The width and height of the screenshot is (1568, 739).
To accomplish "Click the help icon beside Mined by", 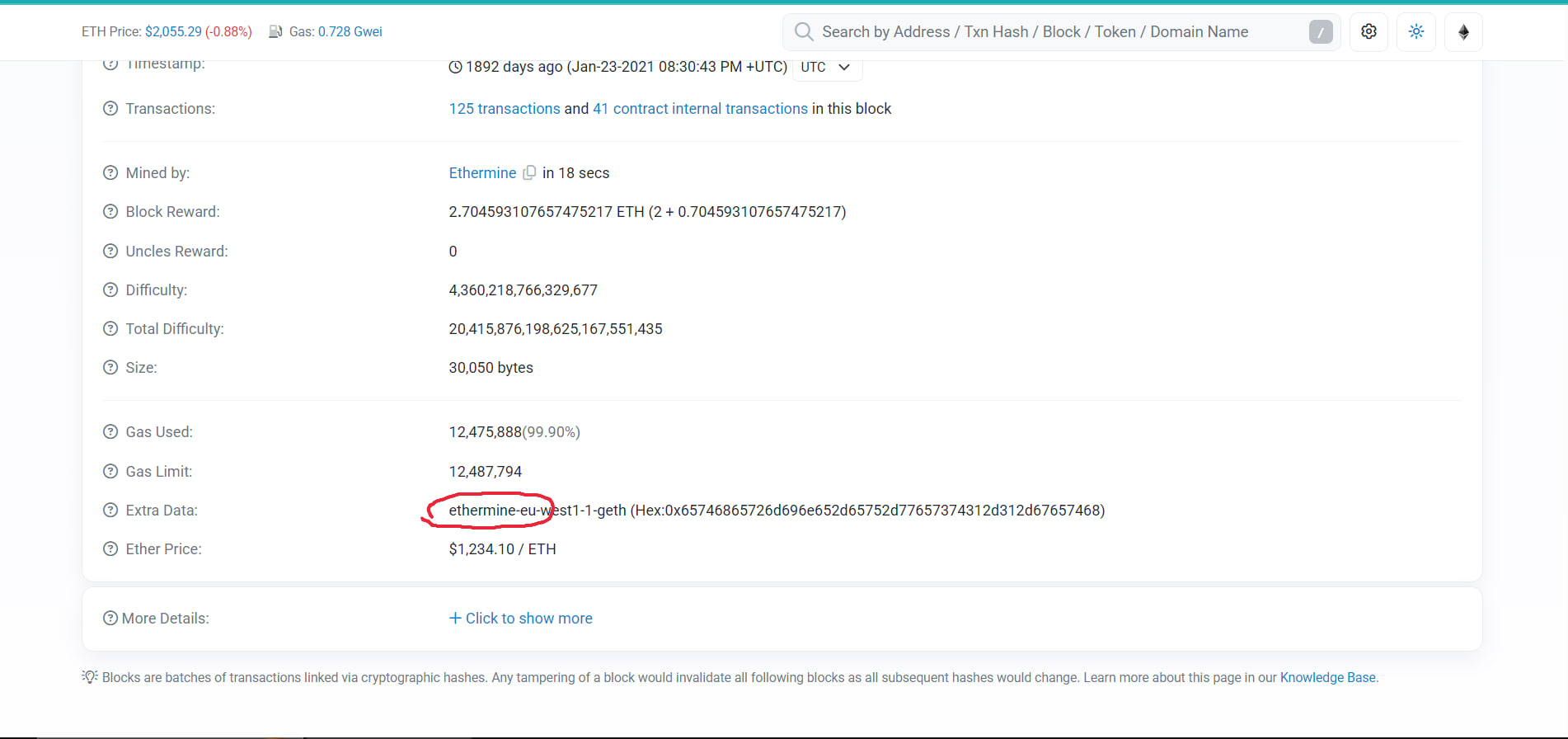I will tap(110, 173).
